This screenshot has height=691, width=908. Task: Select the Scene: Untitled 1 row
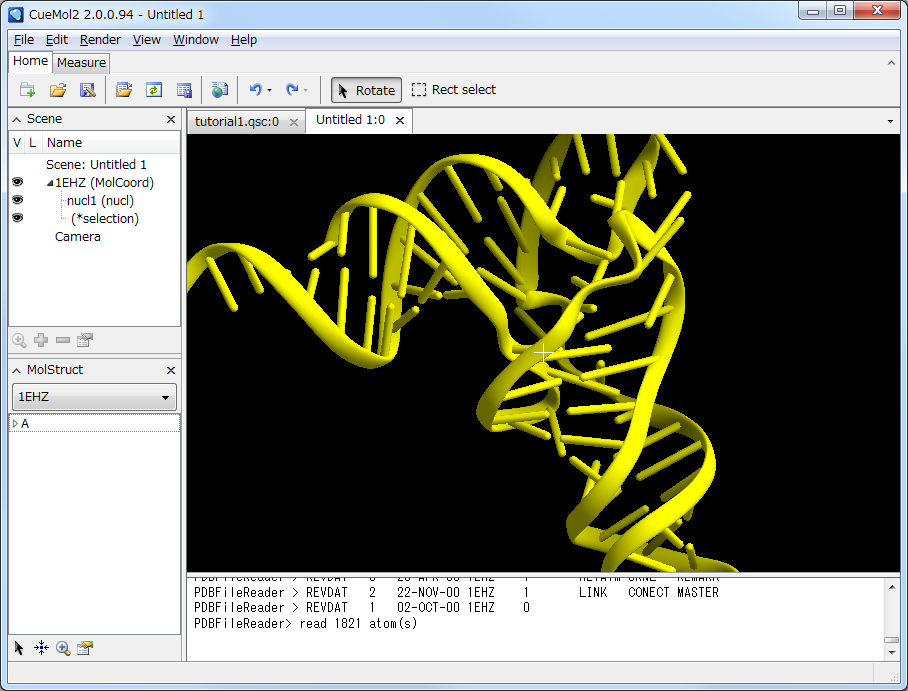(96, 164)
